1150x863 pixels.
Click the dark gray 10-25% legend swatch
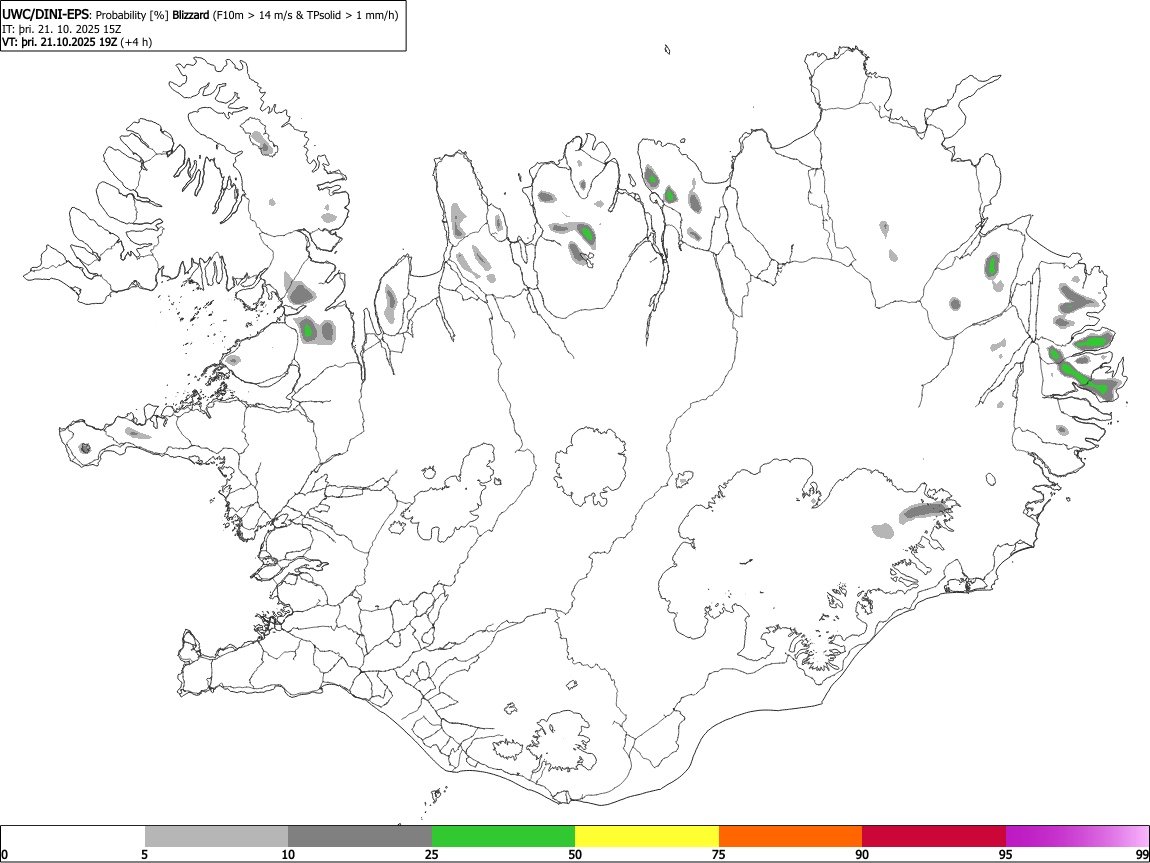pyautogui.click(x=360, y=837)
